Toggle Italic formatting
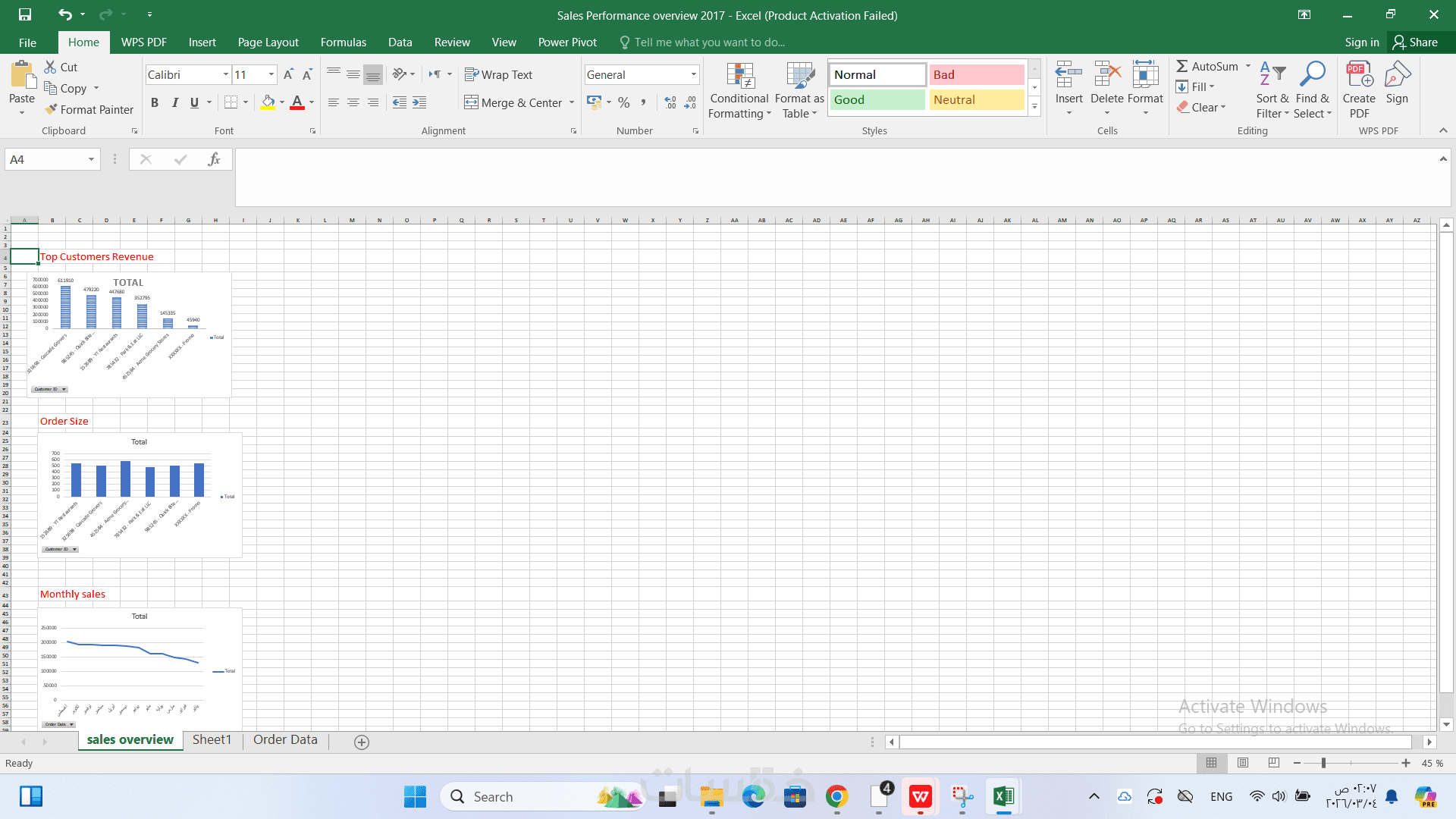Image resolution: width=1456 pixels, height=819 pixels. pos(174,102)
